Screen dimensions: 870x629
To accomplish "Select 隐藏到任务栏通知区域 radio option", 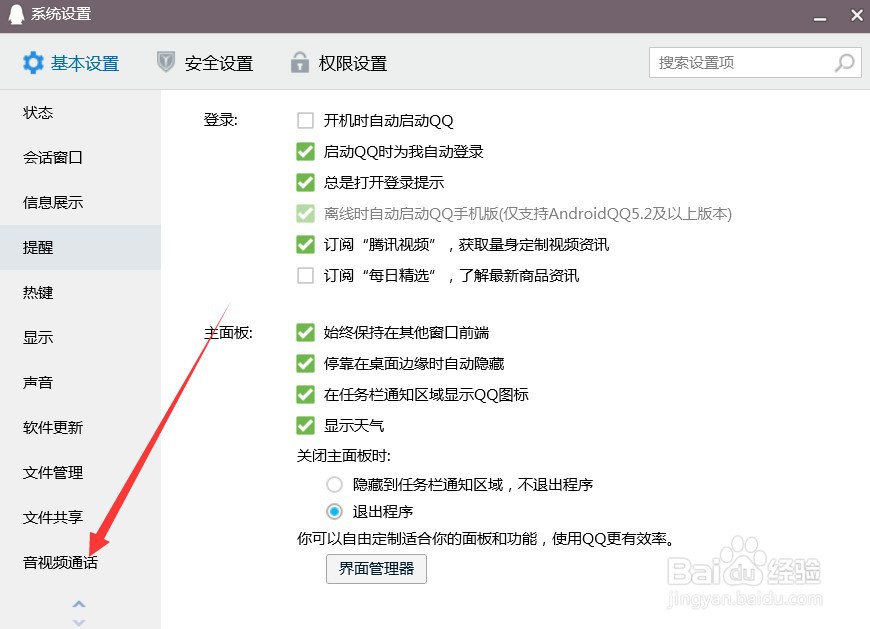I will [x=334, y=485].
